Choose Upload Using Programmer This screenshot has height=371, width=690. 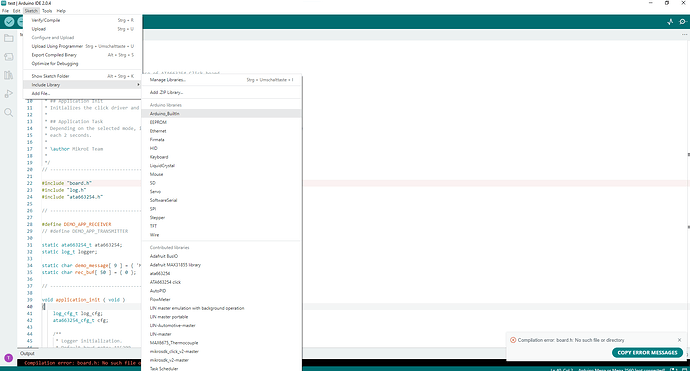pos(82,46)
